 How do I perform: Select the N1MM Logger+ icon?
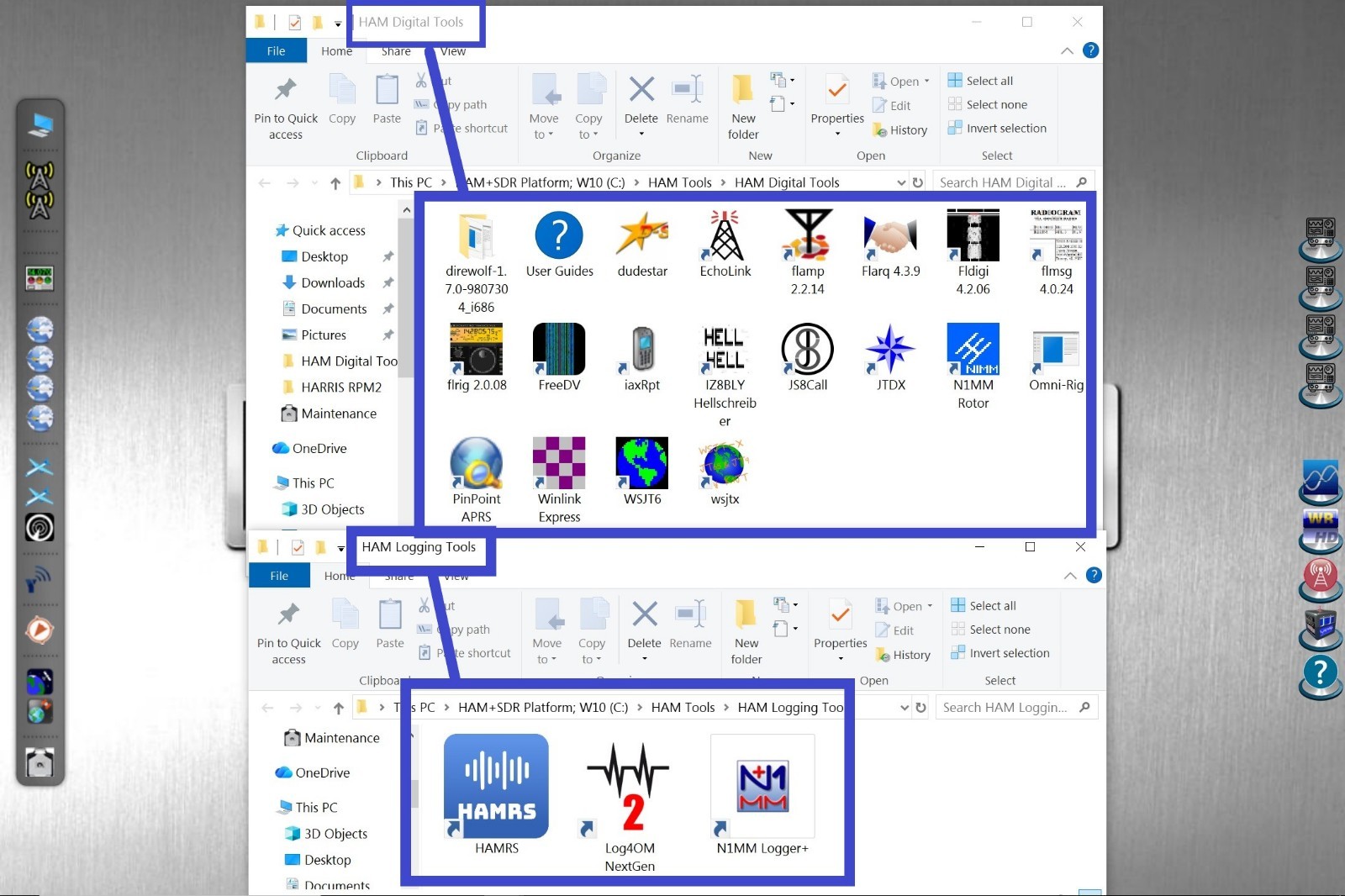[x=762, y=787]
